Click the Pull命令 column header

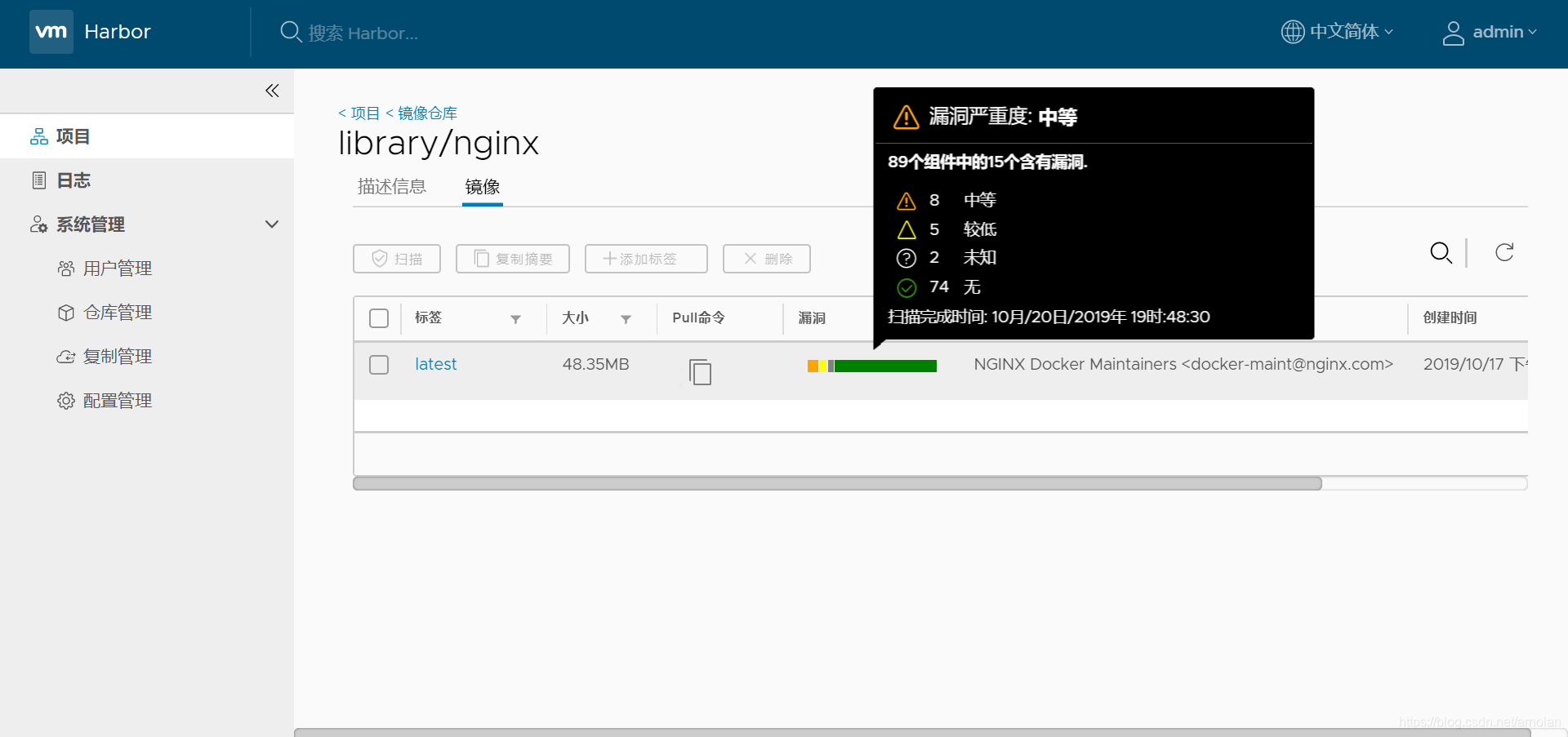click(698, 318)
